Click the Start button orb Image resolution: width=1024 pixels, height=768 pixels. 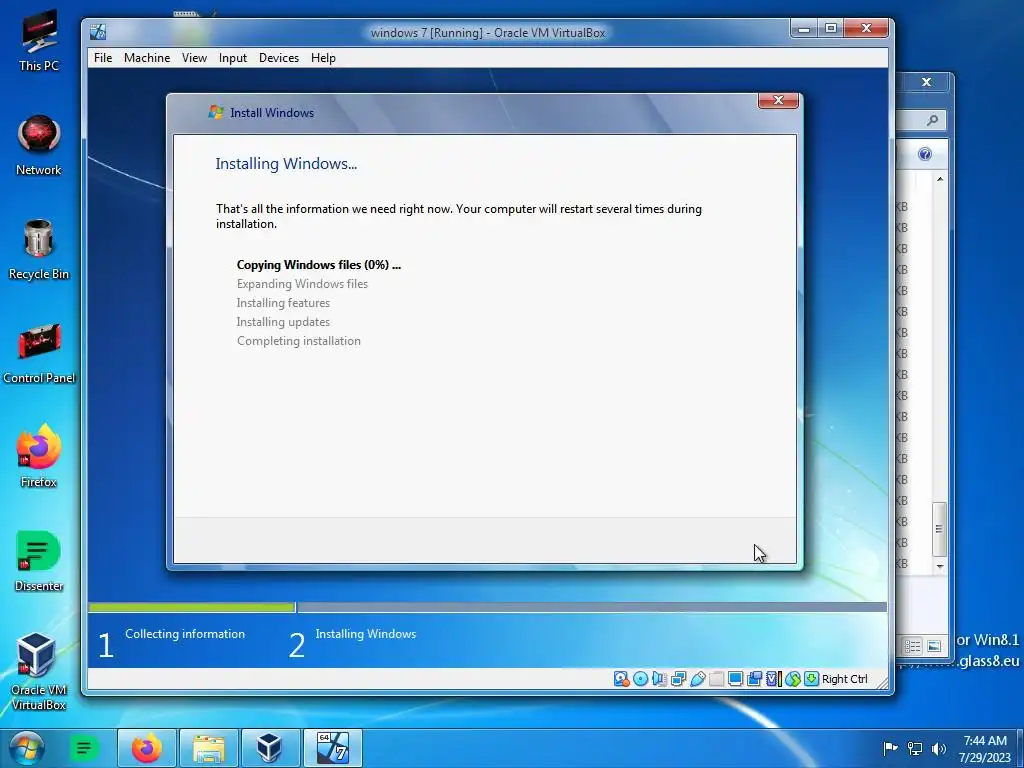click(x=27, y=748)
